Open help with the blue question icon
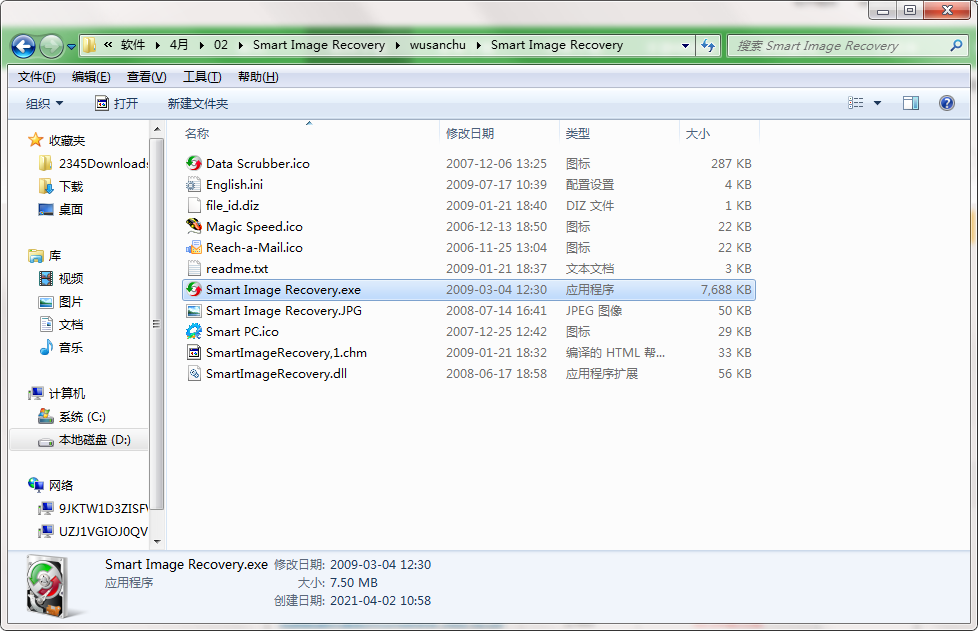 (x=946, y=103)
